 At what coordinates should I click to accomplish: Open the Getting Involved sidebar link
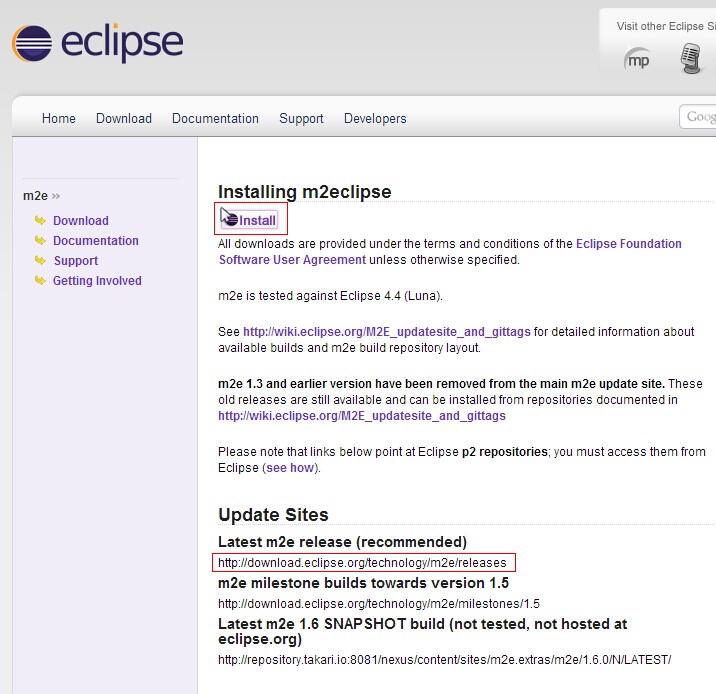click(97, 281)
